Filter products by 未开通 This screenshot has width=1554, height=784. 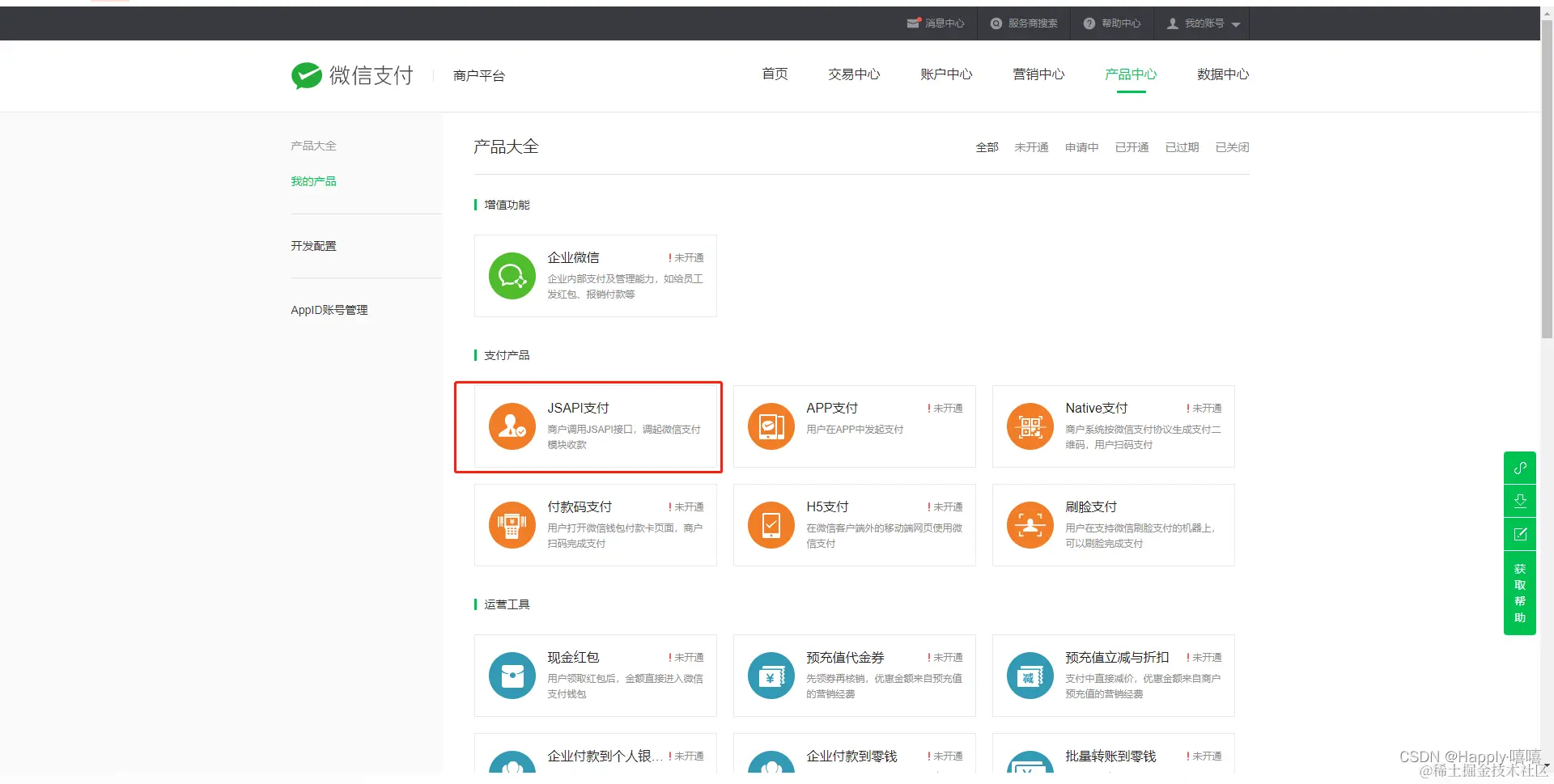click(x=1031, y=147)
